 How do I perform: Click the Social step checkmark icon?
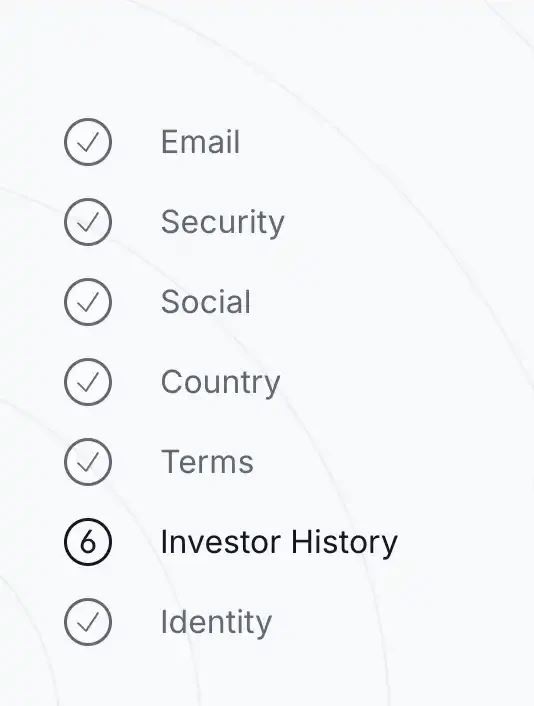click(x=88, y=302)
